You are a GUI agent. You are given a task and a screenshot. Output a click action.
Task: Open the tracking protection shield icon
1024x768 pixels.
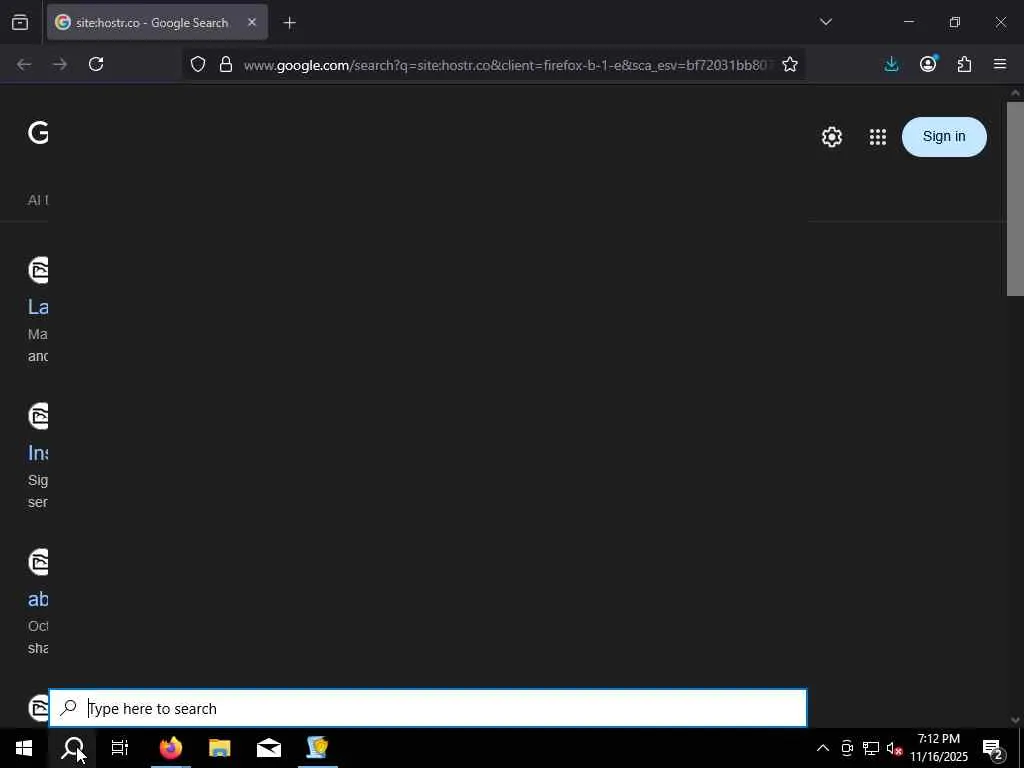click(198, 64)
